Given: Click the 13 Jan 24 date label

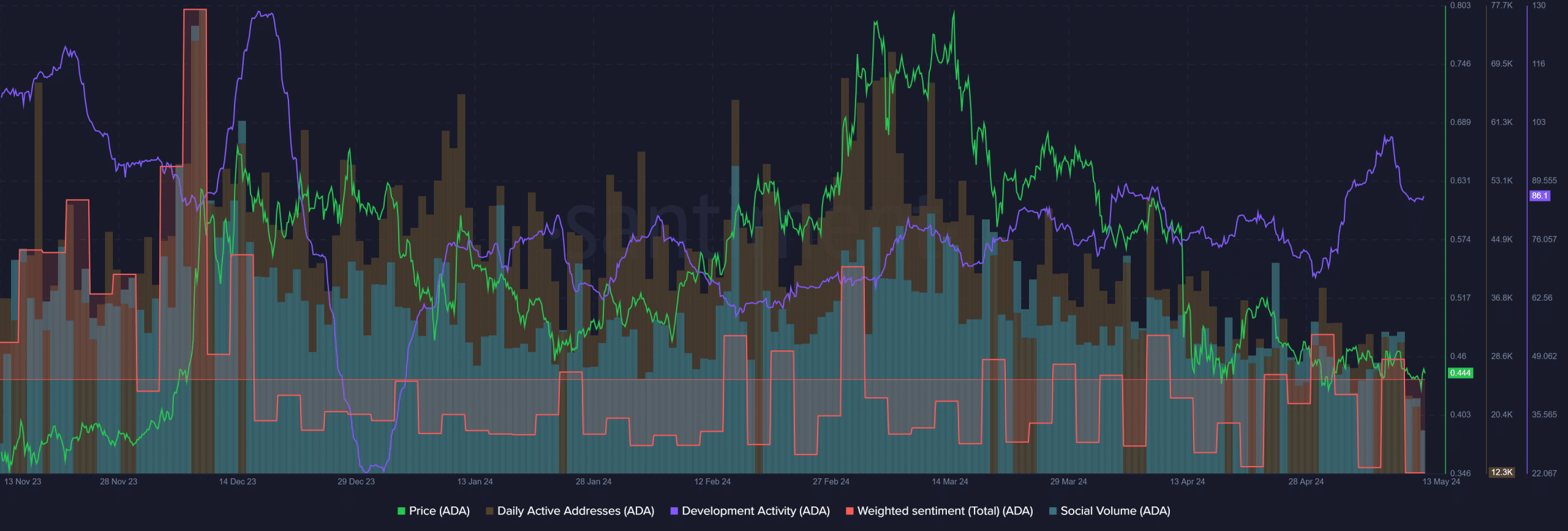Looking at the screenshot, I should point(475,481).
